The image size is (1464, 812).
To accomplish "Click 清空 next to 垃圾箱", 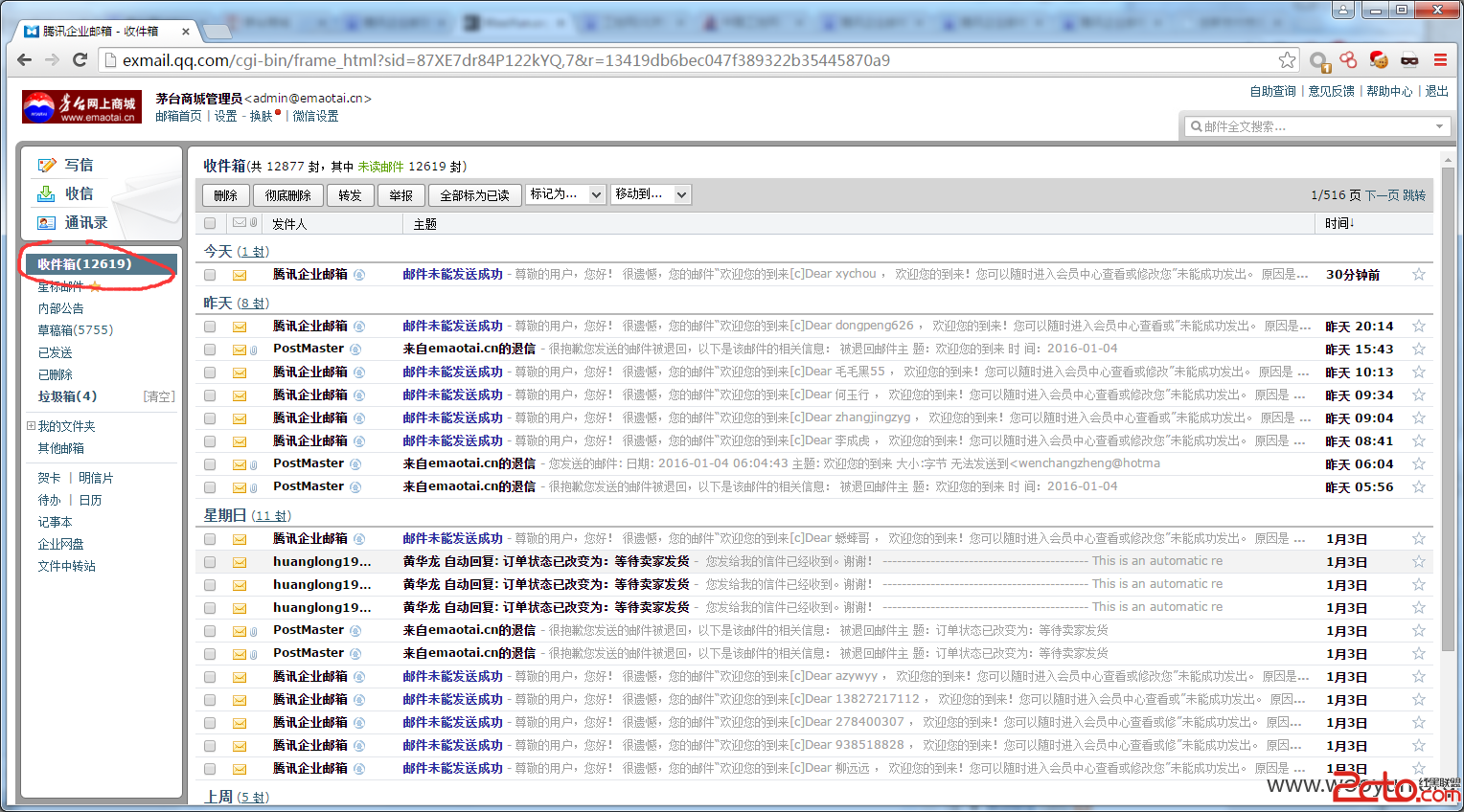I will tap(159, 396).
